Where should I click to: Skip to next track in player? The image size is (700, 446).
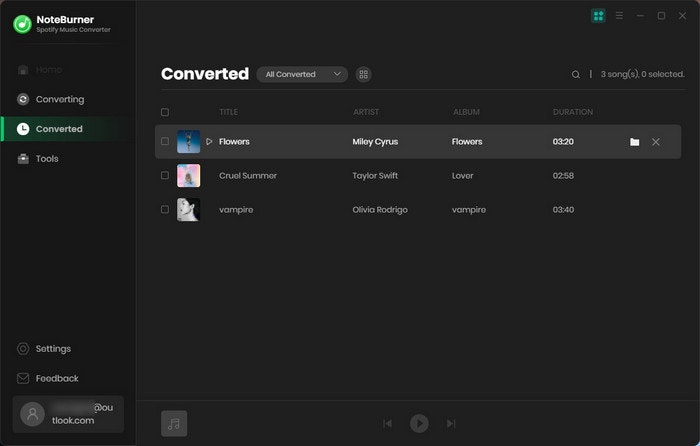pyautogui.click(x=451, y=423)
